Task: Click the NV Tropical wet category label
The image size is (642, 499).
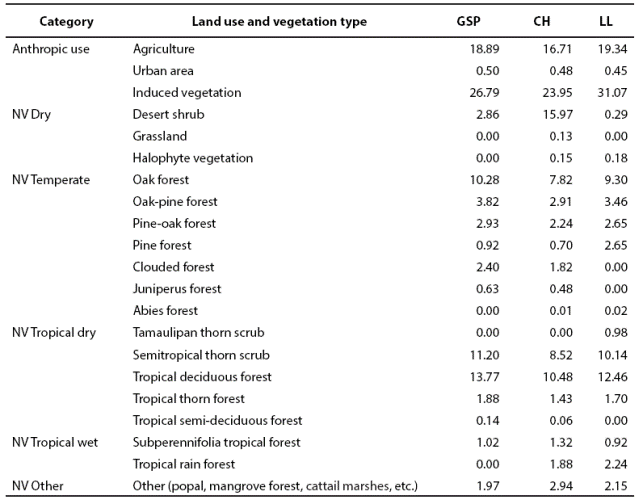Action: point(55,442)
